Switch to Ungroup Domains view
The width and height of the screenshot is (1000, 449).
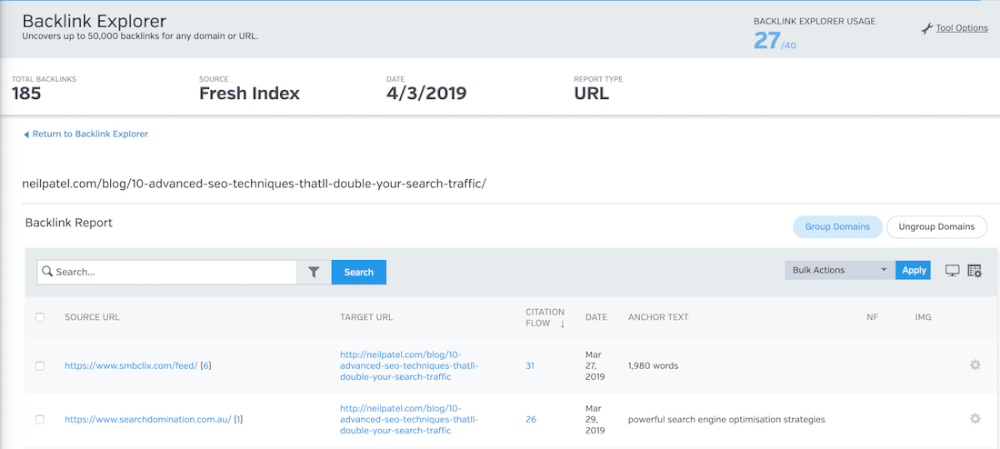[x=936, y=227]
